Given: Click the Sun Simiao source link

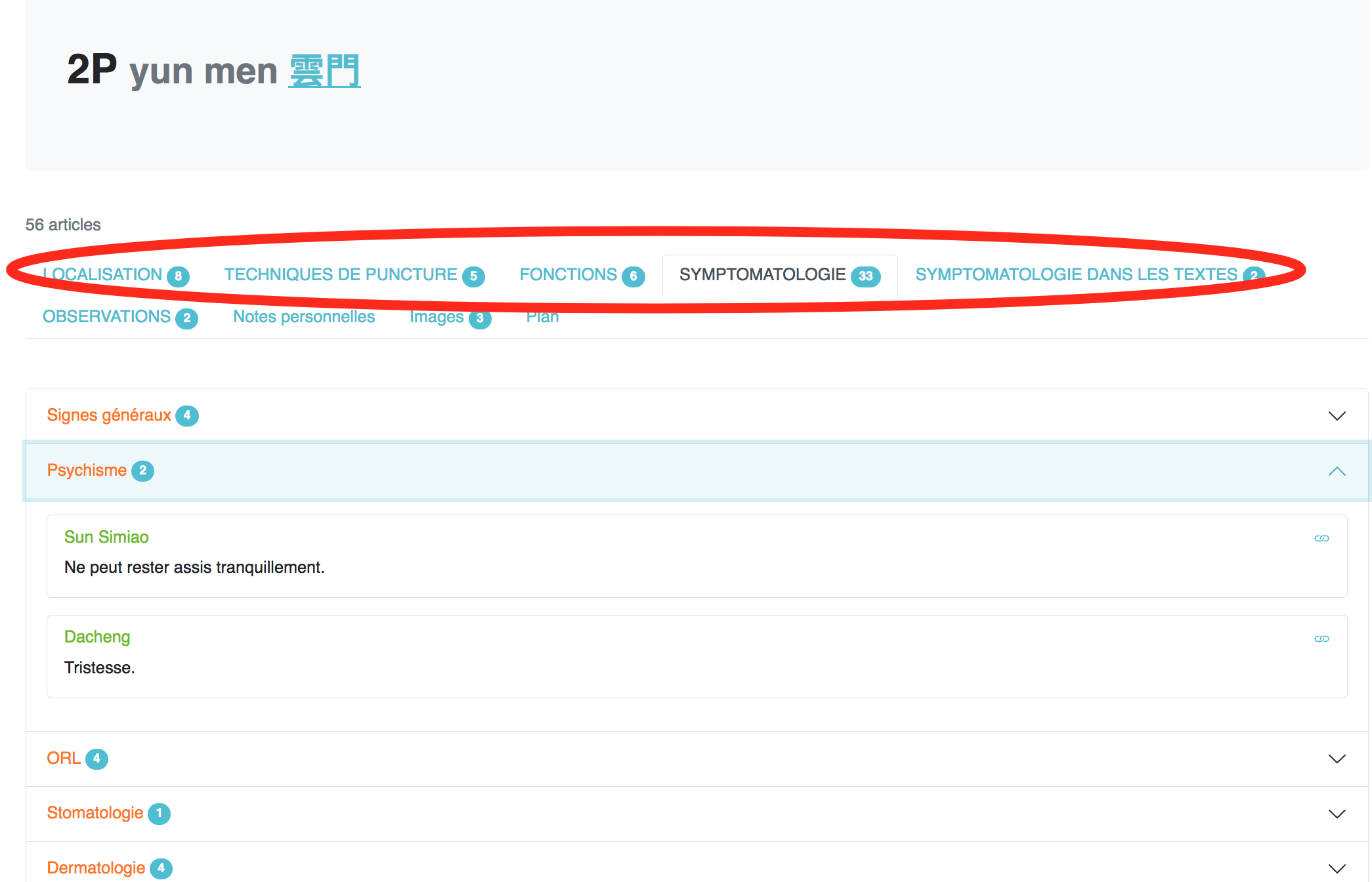Looking at the screenshot, I should coord(106,537).
